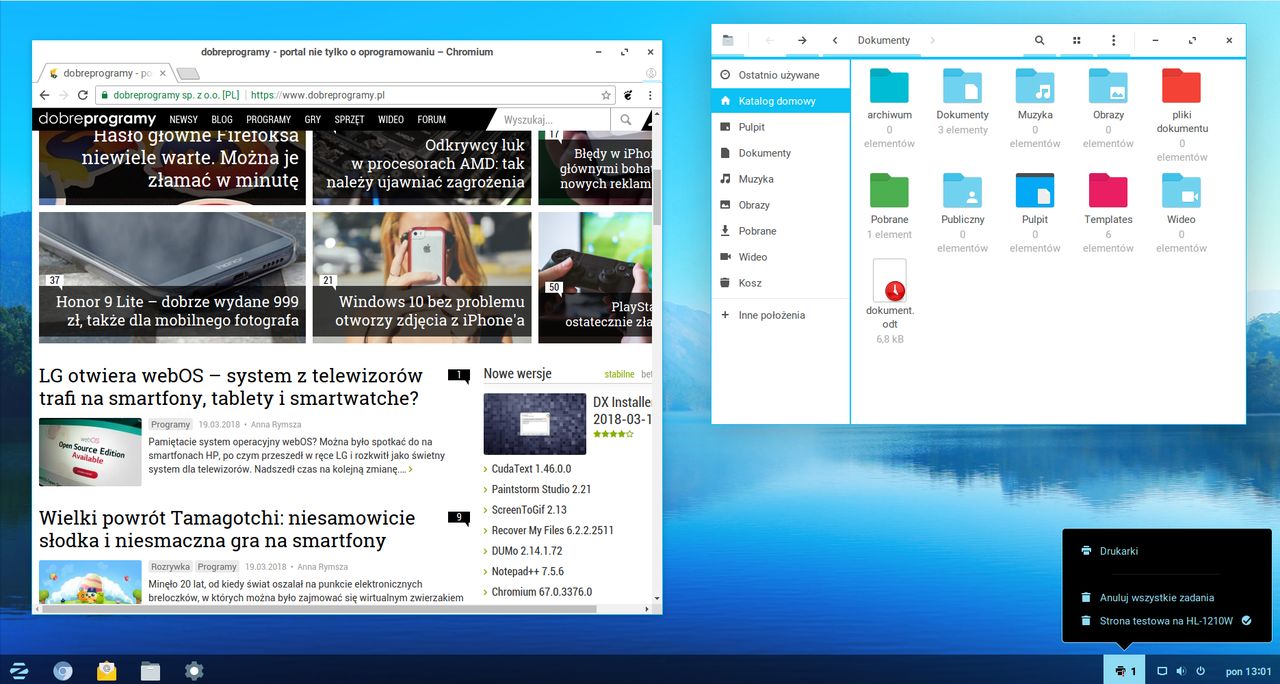The width and height of the screenshot is (1280, 684).
Task: Open Wideo in file manager sidebar
Action: (780, 257)
